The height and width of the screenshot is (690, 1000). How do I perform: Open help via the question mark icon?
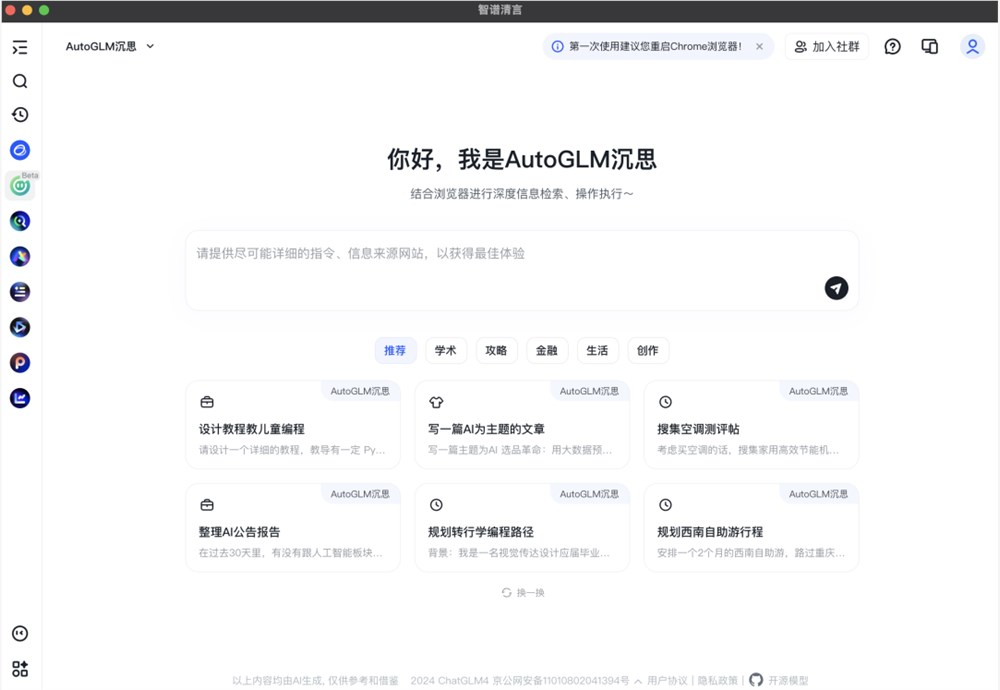(x=892, y=46)
